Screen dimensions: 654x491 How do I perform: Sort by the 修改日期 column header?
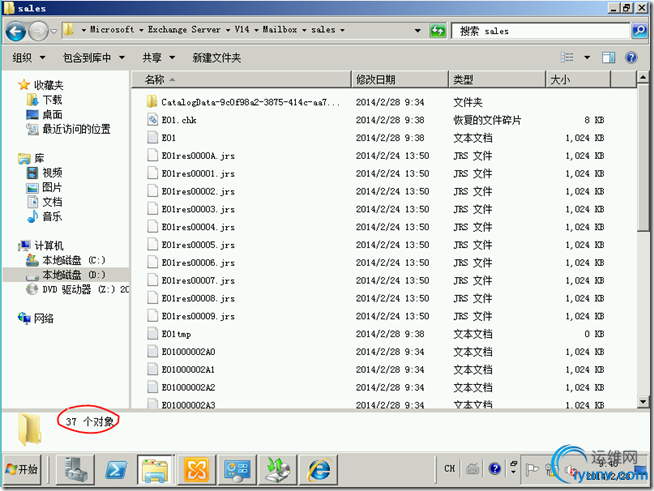pyautogui.click(x=400, y=79)
